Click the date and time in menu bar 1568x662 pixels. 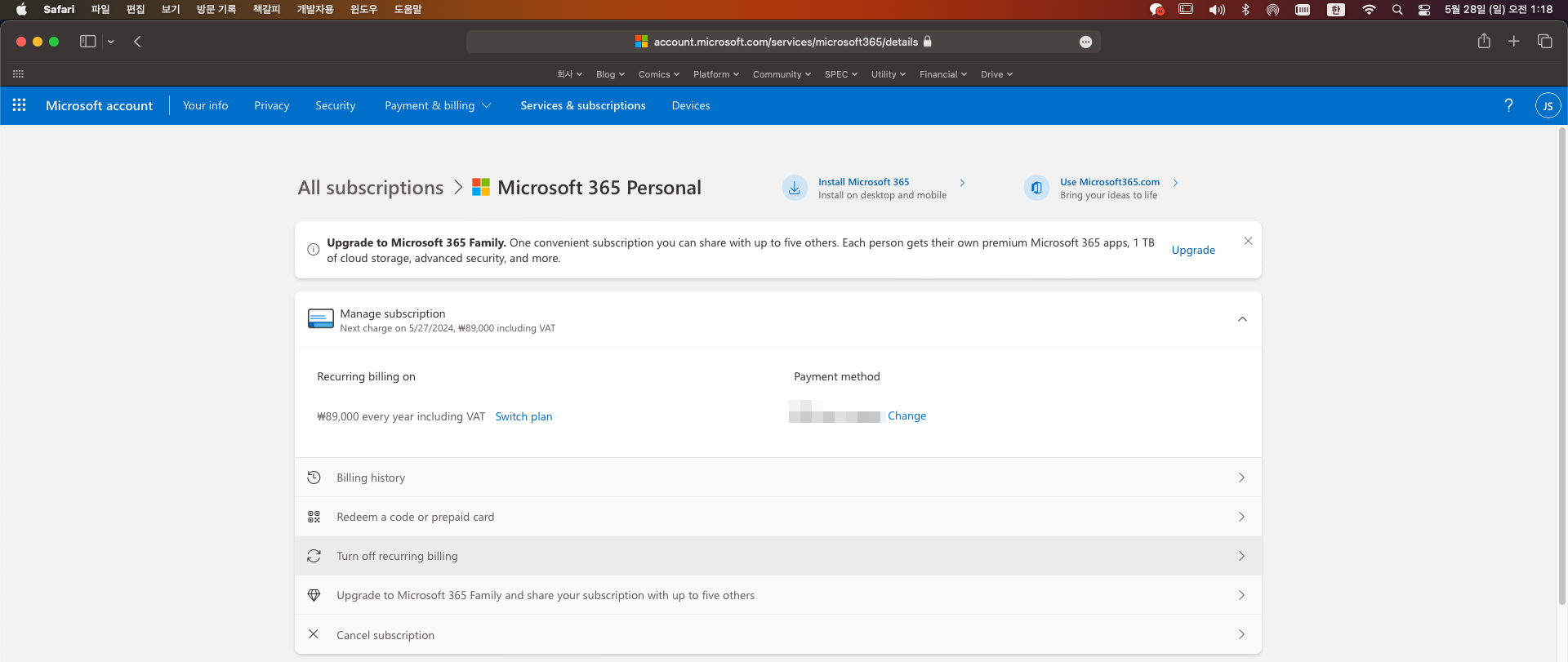tap(1499, 10)
